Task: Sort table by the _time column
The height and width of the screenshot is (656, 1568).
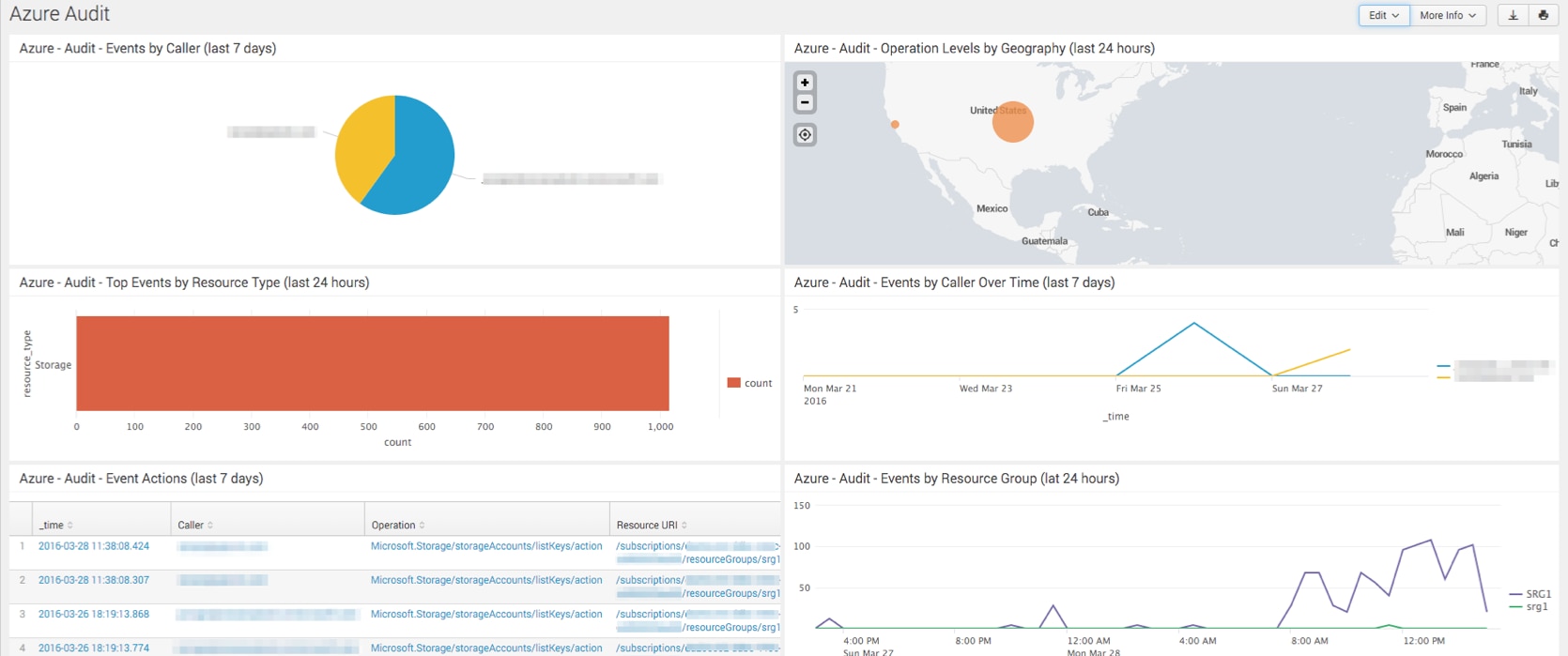Action: coord(55,525)
